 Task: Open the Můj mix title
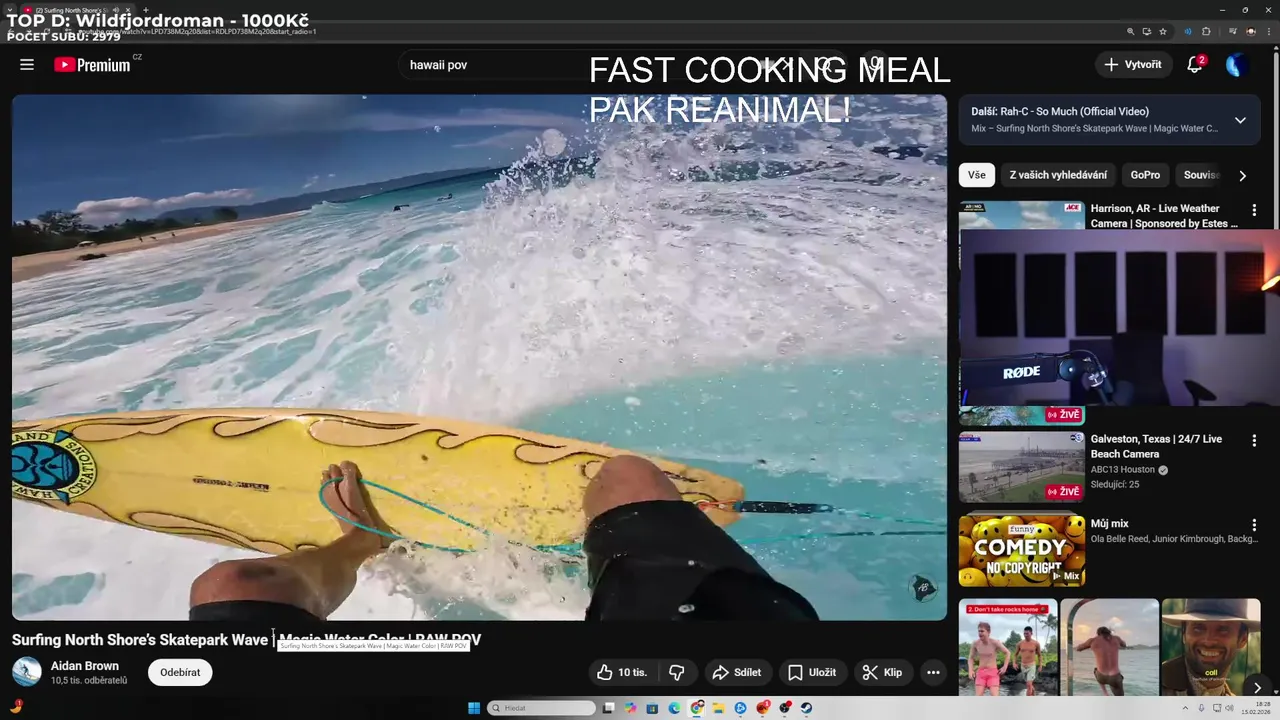pos(1109,523)
